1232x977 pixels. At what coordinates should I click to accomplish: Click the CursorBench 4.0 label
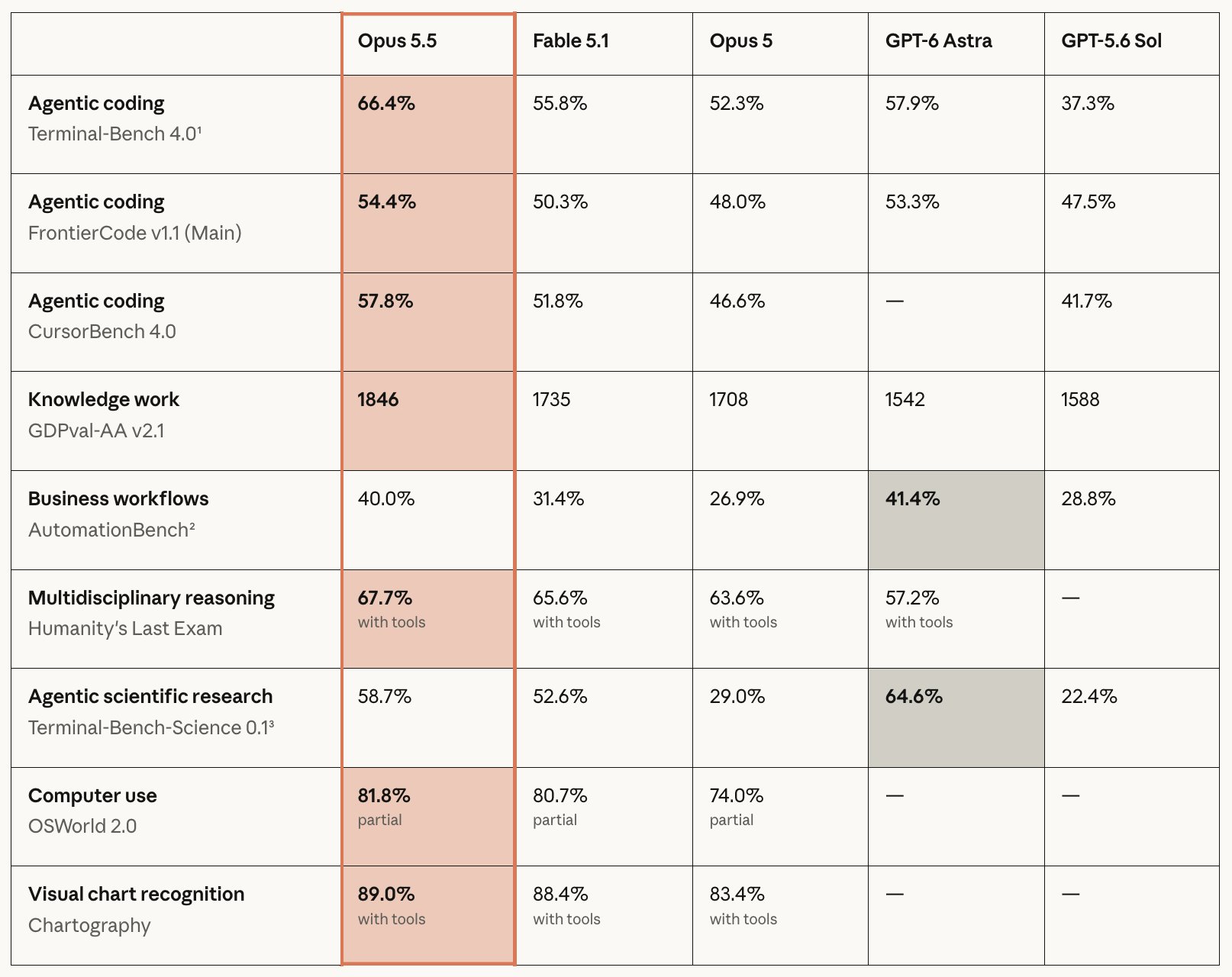pyautogui.click(x=102, y=332)
